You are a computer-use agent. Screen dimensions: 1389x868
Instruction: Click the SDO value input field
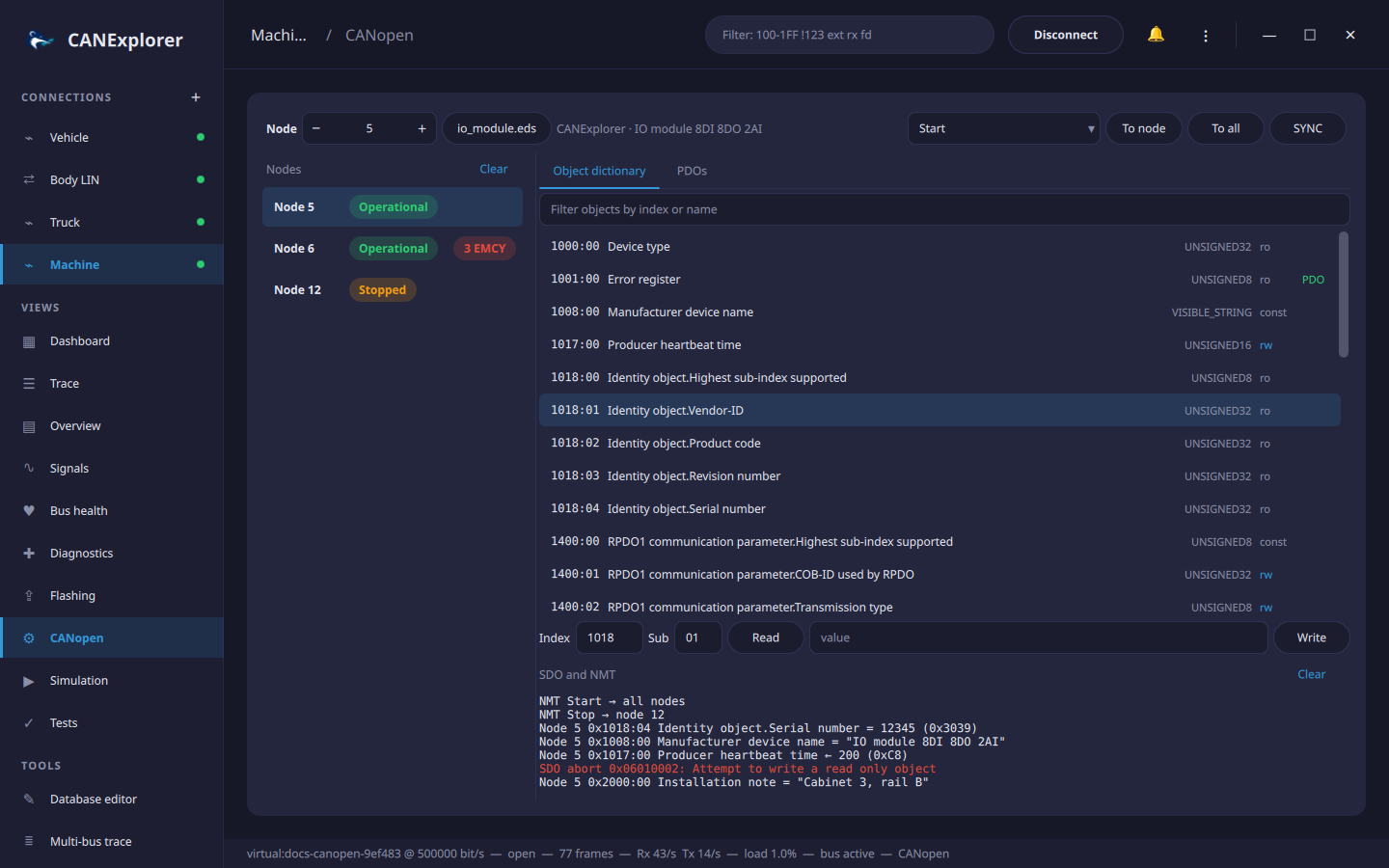coord(1038,637)
